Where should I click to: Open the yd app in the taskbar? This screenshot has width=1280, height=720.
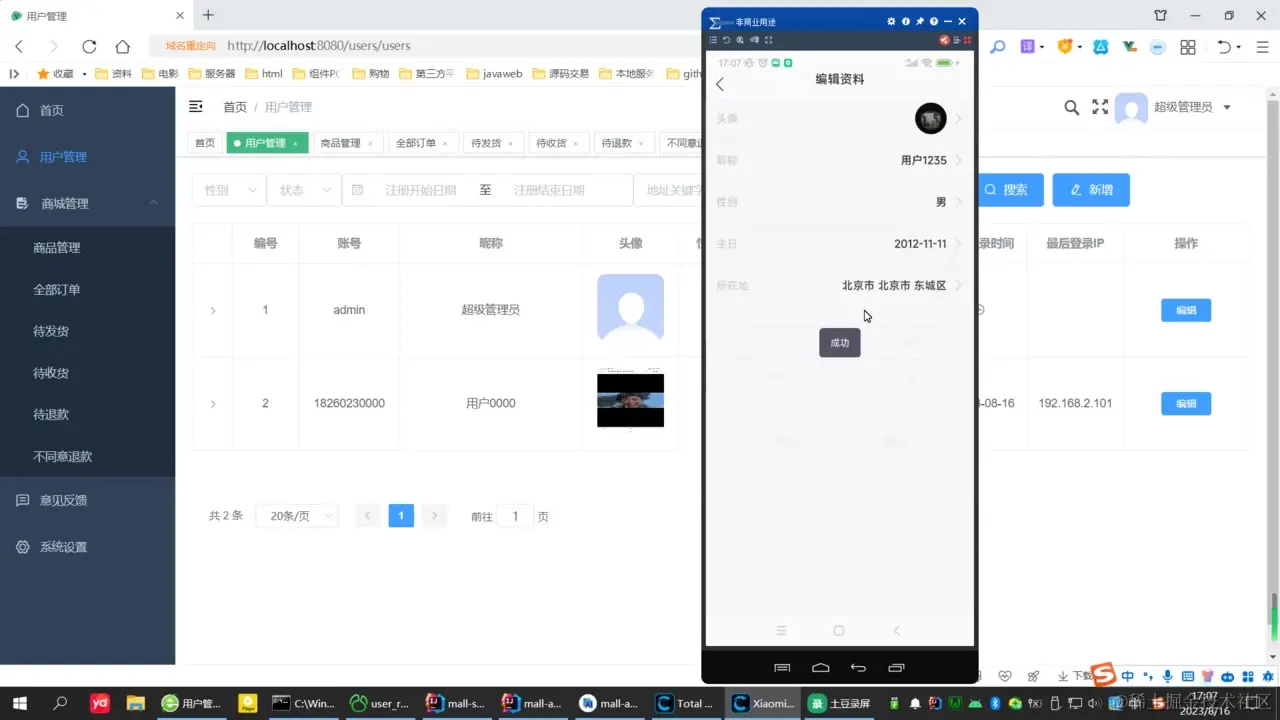pyautogui.click(x=100, y=703)
